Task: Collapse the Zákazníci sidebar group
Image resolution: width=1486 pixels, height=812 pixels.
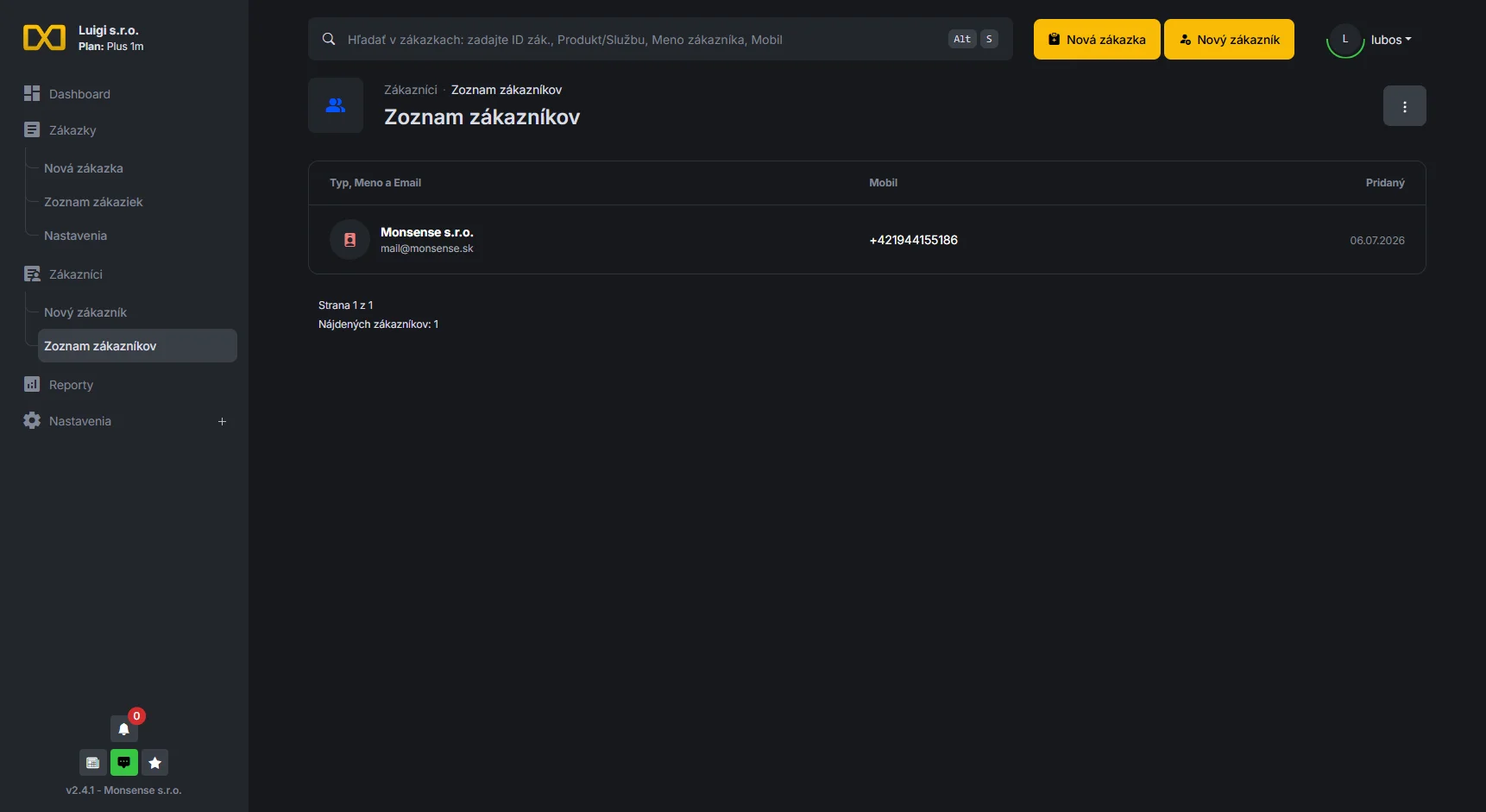Action: pos(75,274)
